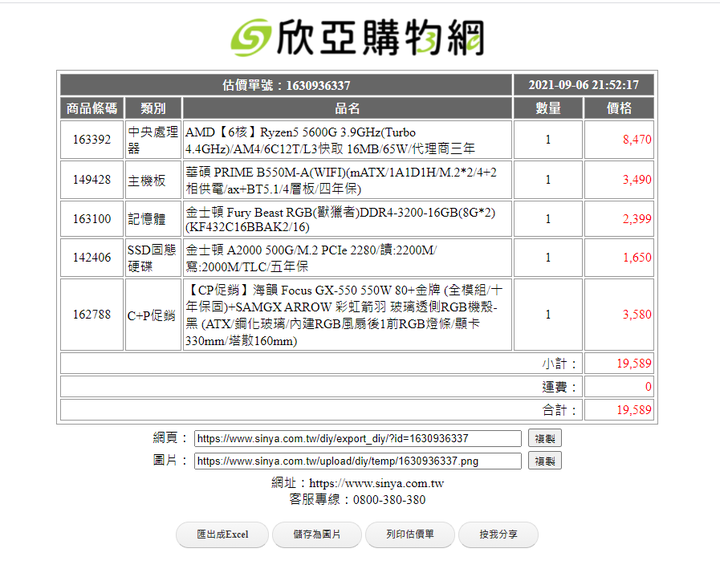The image size is (720, 569).
Task: Select the 小計 amount 19,589
Action: pyautogui.click(x=634, y=364)
